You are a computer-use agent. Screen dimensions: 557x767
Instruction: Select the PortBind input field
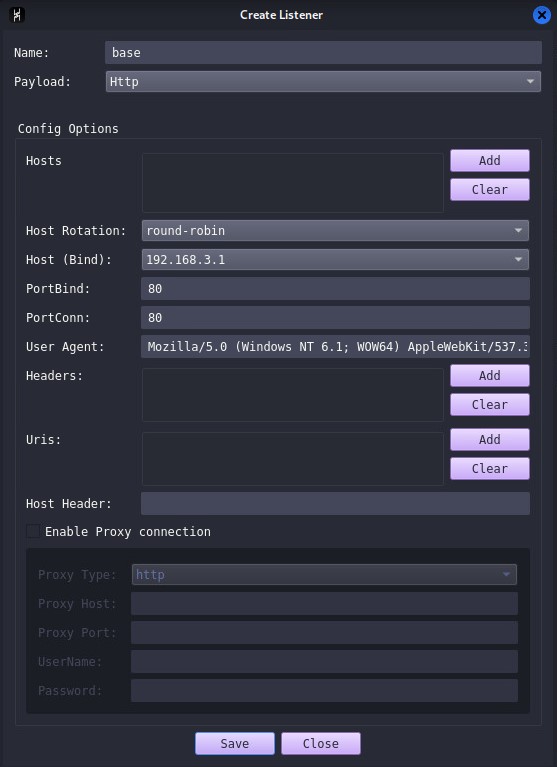click(x=335, y=289)
